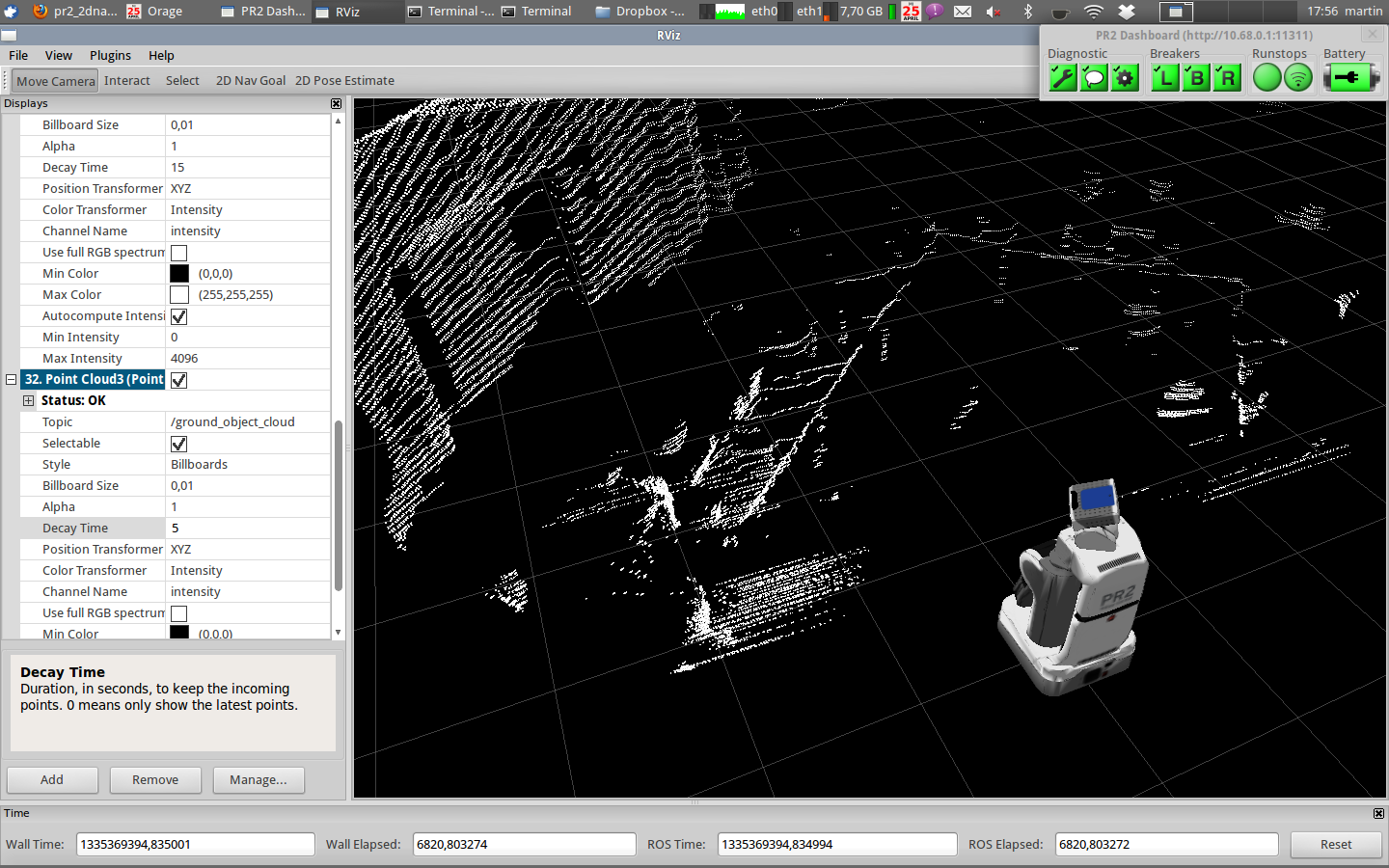Open the Style Billboards dropdown
The width and height of the screenshot is (1389, 868).
(x=249, y=465)
